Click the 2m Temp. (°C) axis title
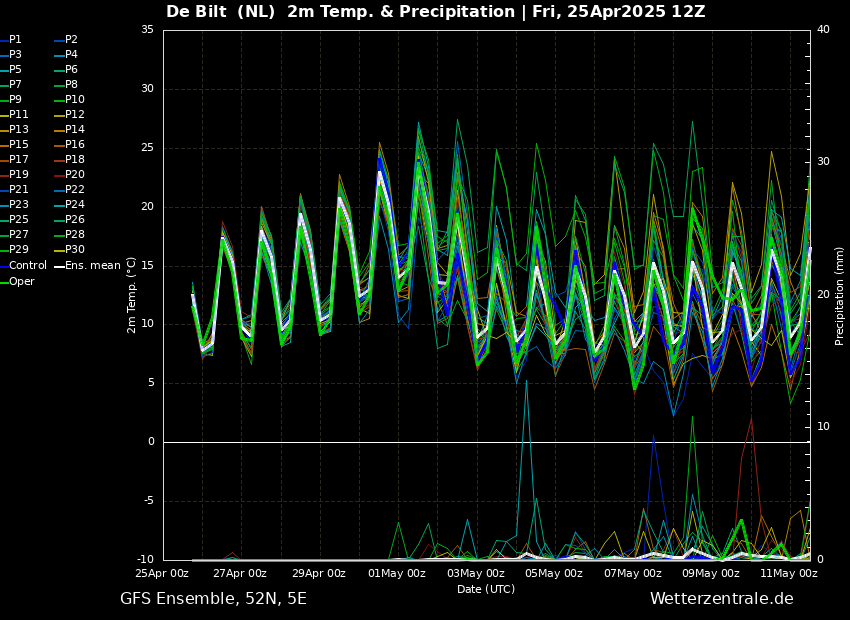 132,295
